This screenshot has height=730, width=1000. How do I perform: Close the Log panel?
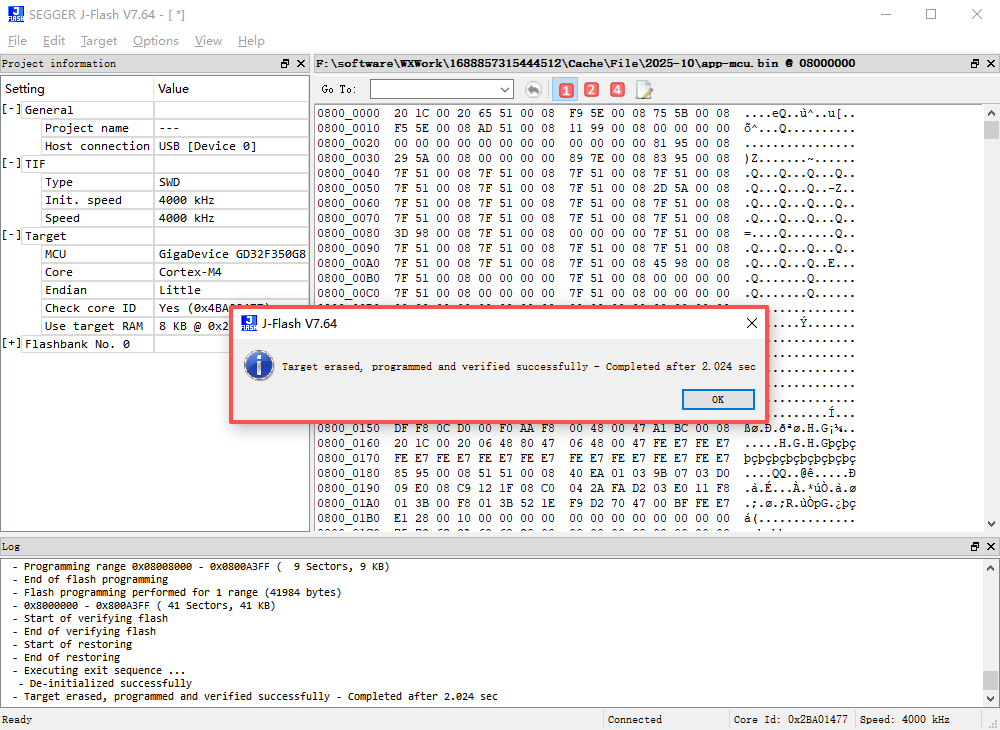pos(991,547)
